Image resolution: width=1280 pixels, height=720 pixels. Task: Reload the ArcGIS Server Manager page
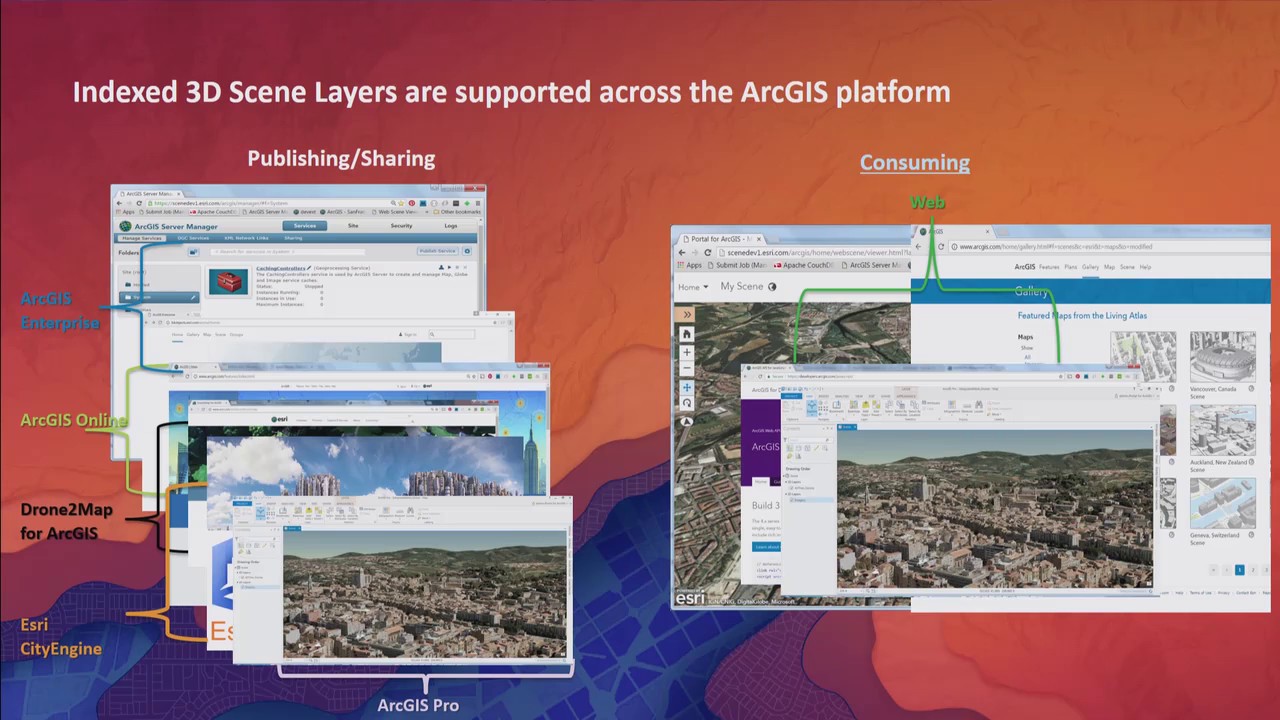[139, 203]
